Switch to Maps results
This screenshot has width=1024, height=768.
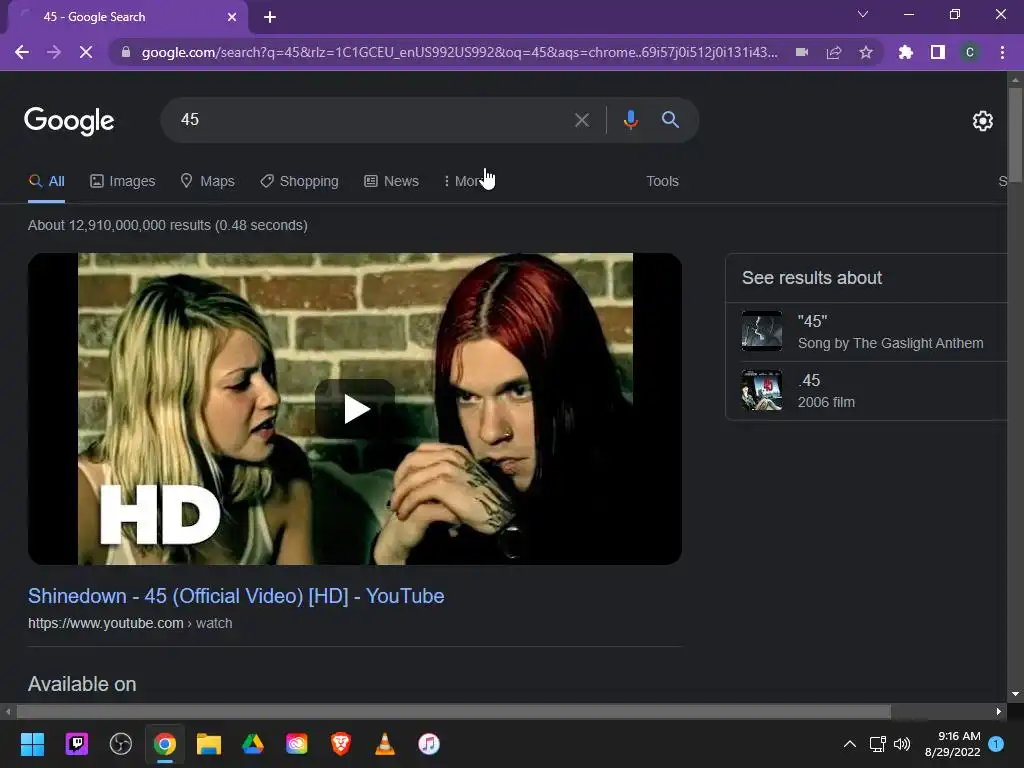[208, 181]
